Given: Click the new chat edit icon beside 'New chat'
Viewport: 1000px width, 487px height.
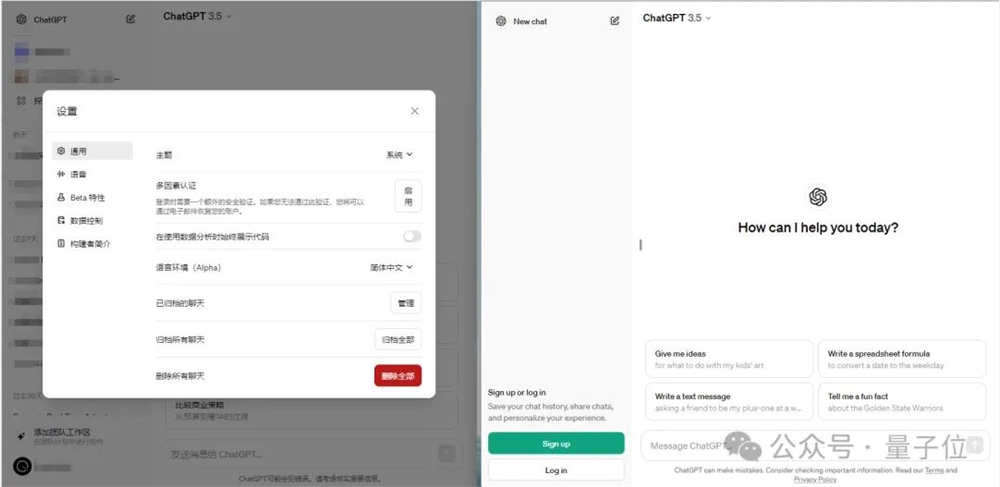Looking at the screenshot, I should pos(615,21).
